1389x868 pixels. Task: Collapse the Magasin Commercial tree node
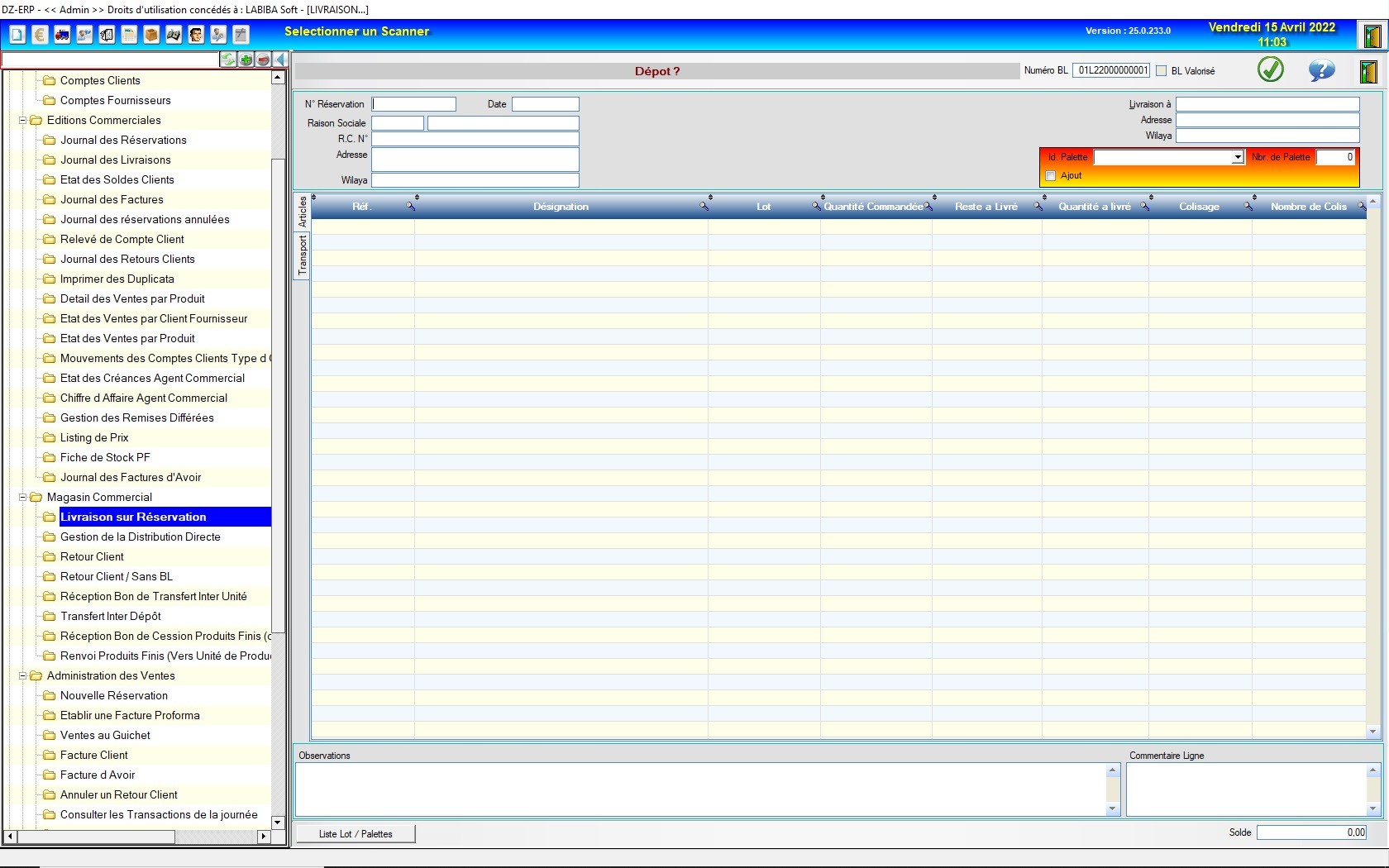click(x=23, y=498)
